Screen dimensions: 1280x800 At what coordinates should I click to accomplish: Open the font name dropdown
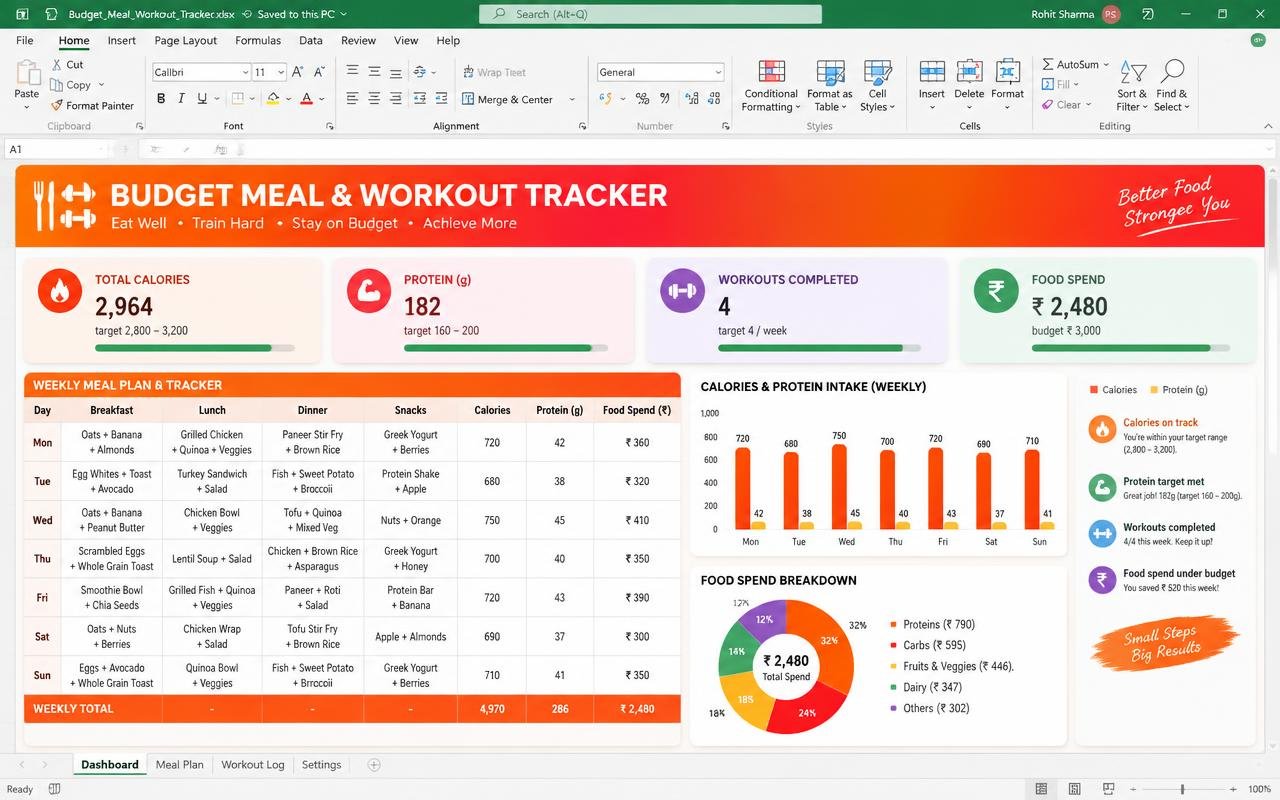(x=245, y=72)
